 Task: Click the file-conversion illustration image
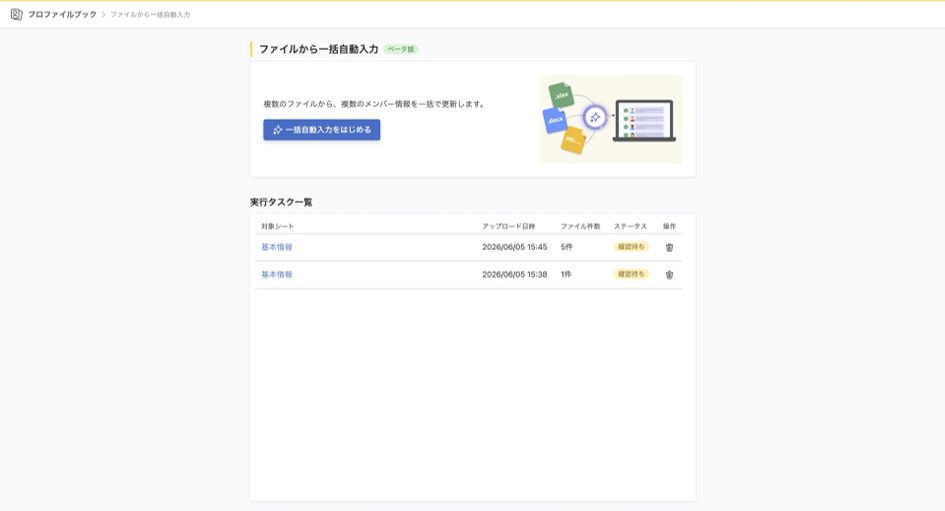(x=611, y=119)
